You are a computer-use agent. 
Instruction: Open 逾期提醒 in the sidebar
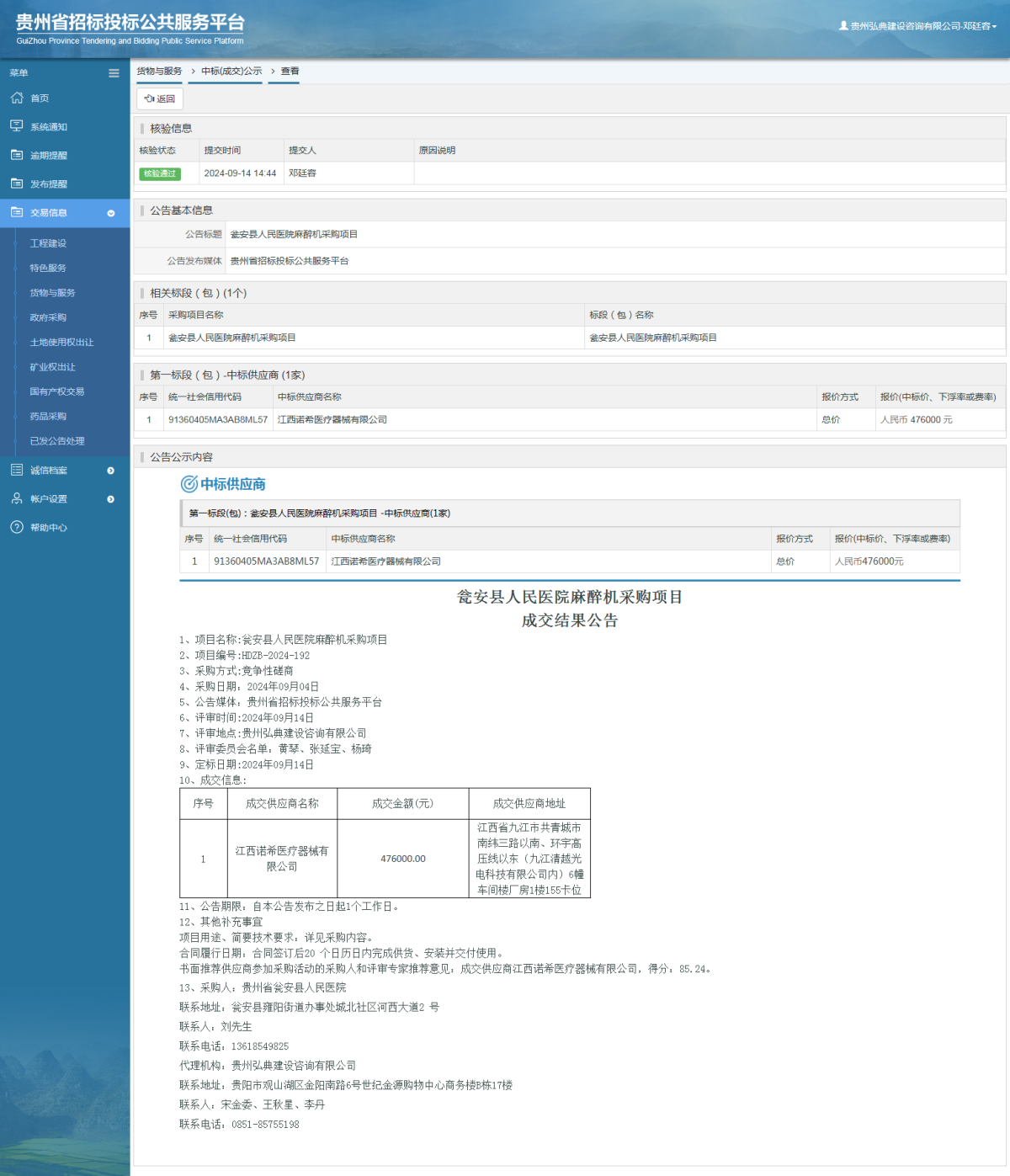(49, 156)
